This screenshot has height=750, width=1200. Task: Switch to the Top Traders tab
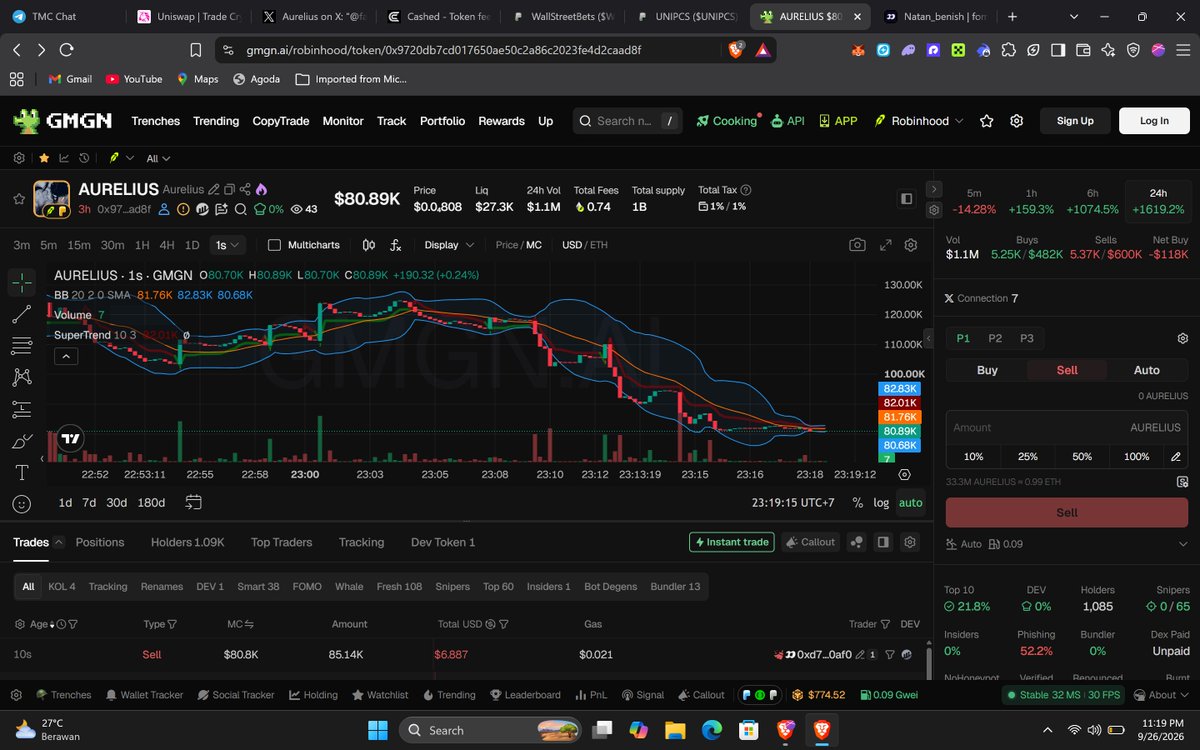[281, 542]
